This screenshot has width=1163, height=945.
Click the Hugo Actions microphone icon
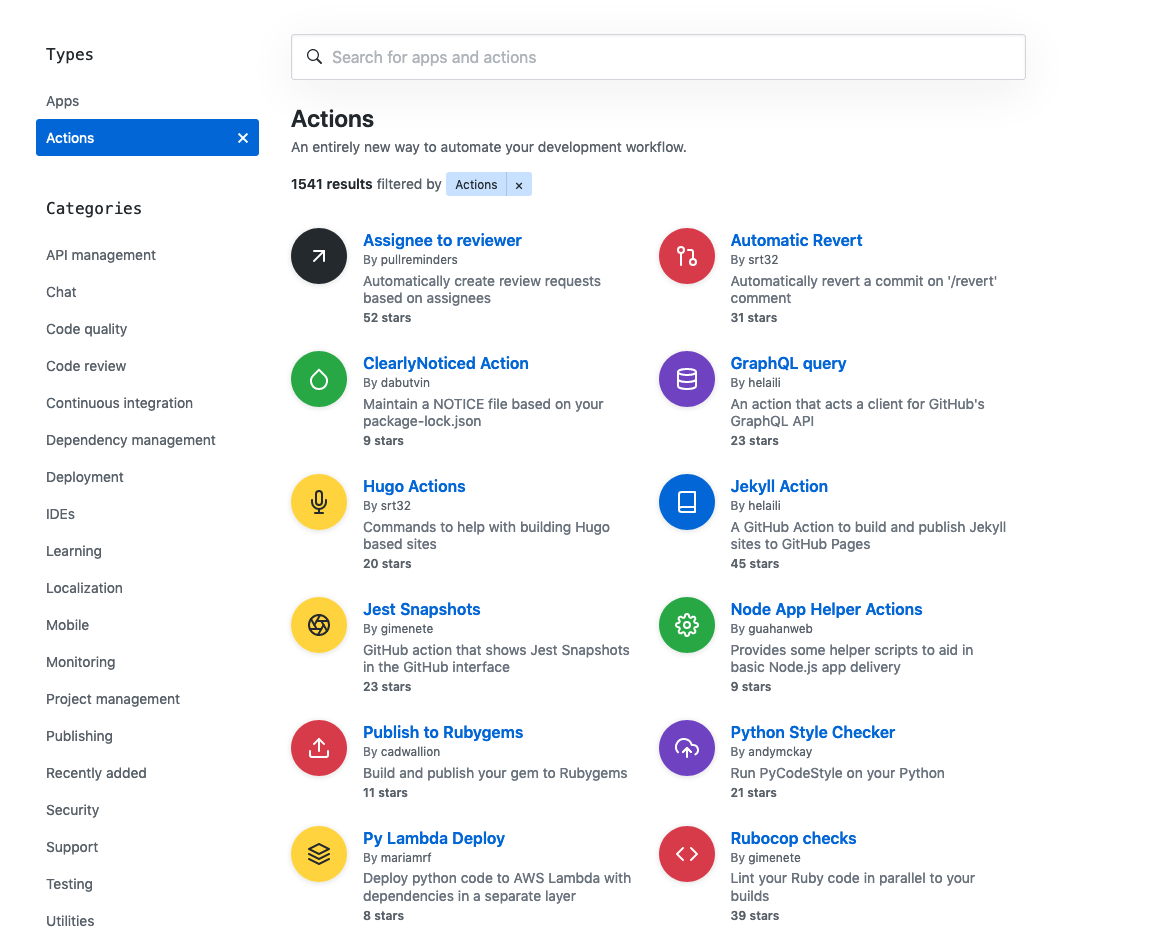(318, 502)
